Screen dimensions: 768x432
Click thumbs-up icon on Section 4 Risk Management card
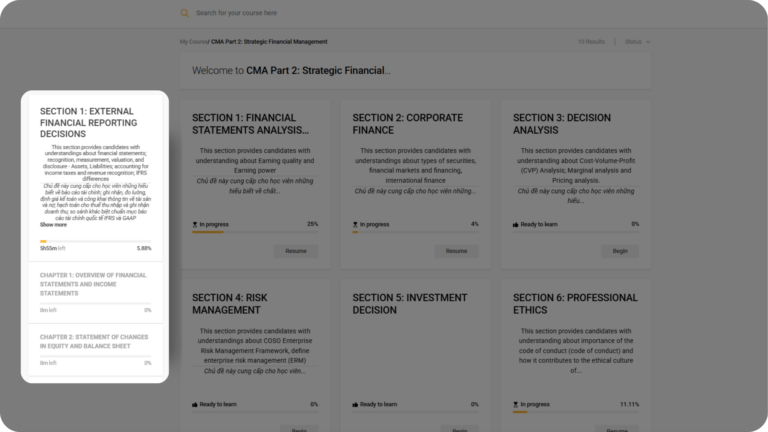(195, 404)
